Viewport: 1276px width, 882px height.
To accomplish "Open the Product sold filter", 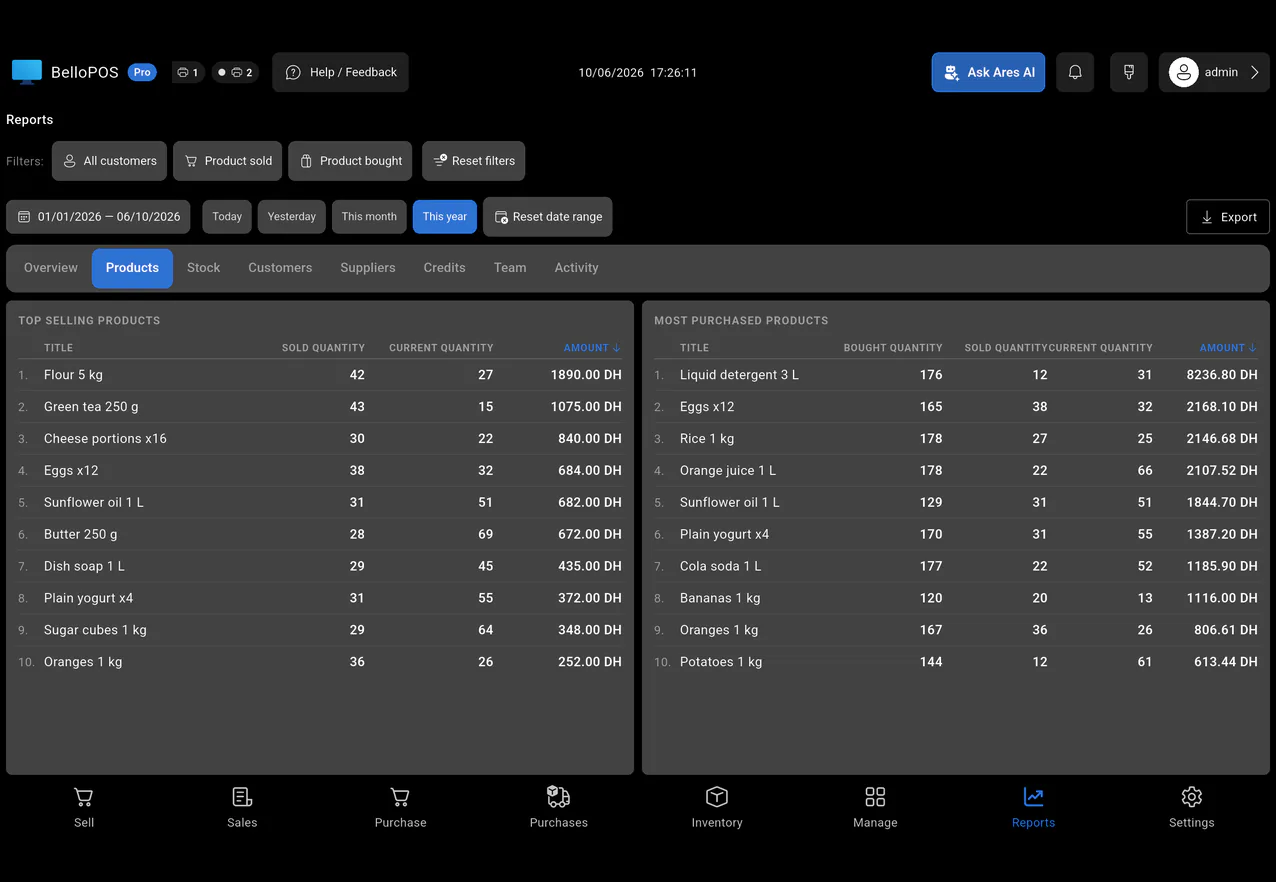I will point(228,161).
